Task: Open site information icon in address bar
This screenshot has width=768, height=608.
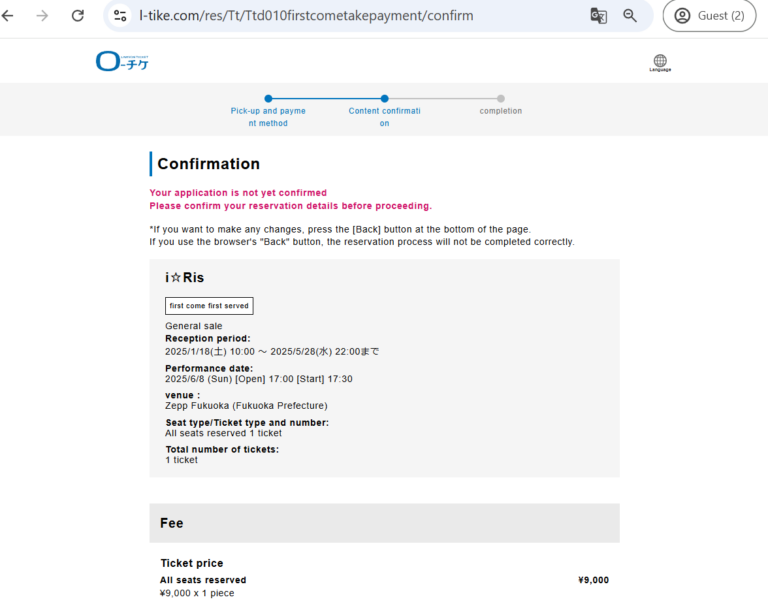Action: 120,16
